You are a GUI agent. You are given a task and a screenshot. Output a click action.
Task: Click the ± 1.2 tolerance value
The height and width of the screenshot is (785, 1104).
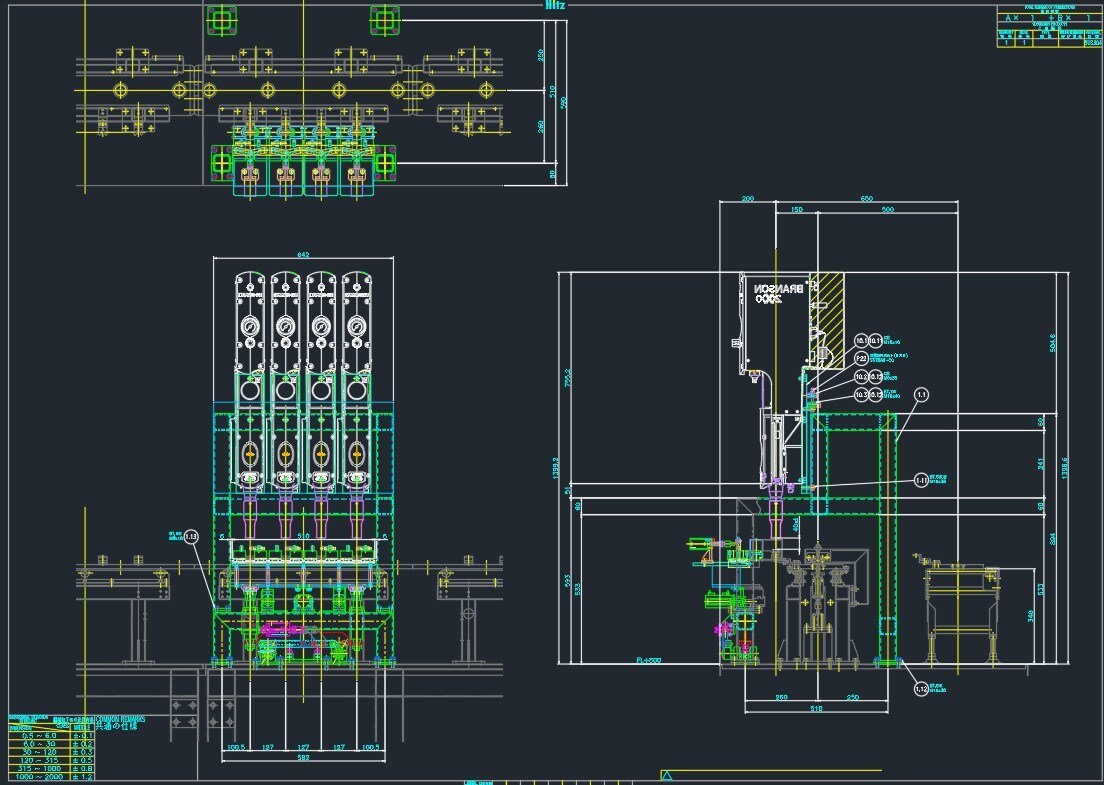click(82, 777)
